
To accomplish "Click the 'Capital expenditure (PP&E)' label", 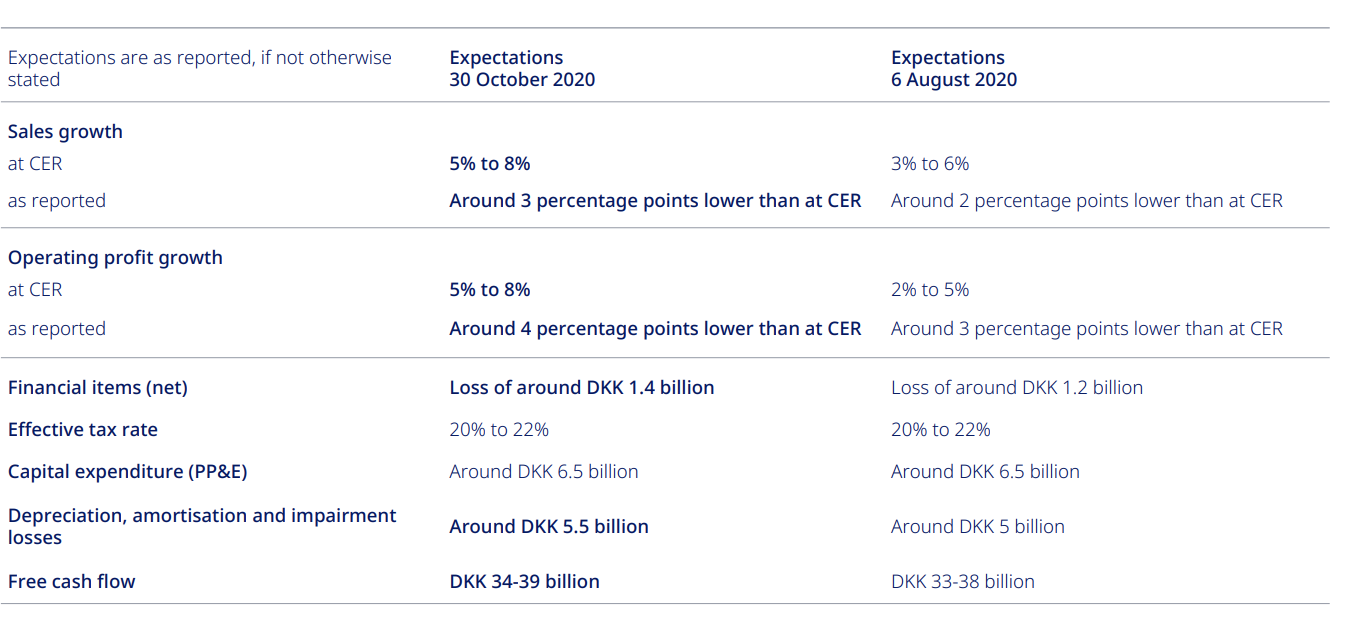I will pyautogui.click(x=127, y=472).
